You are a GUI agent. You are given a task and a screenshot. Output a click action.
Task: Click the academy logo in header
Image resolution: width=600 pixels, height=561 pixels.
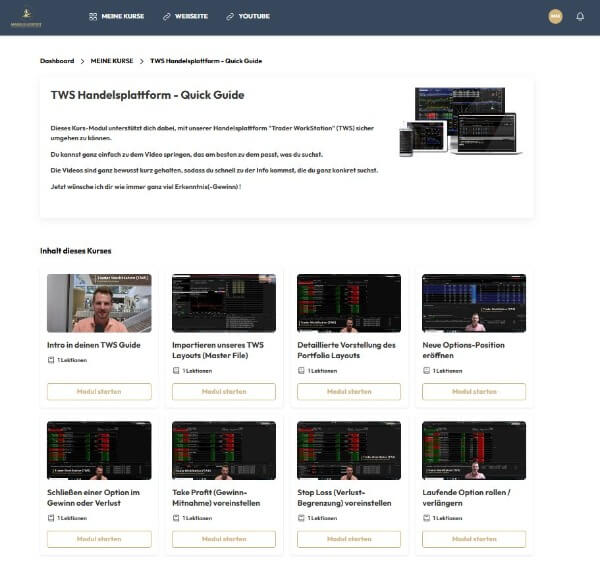coord(25,17)
